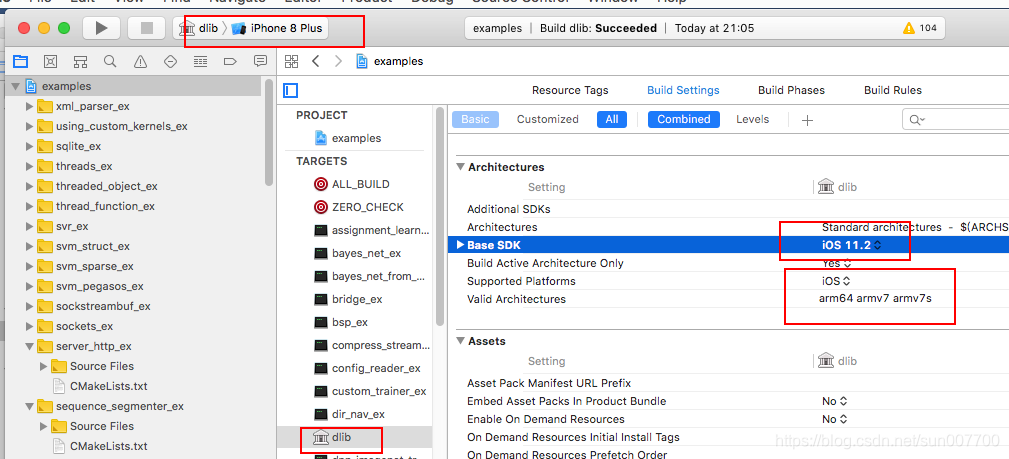Open the Breakpoint navigator
This screenshot has width=1009, height=459.
tap(230, 62)
